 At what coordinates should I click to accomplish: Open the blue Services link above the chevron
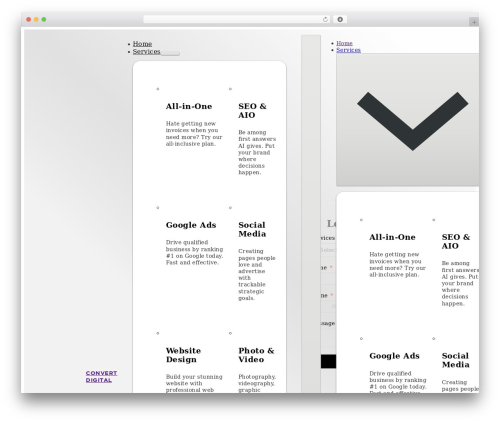click(348, 50)
